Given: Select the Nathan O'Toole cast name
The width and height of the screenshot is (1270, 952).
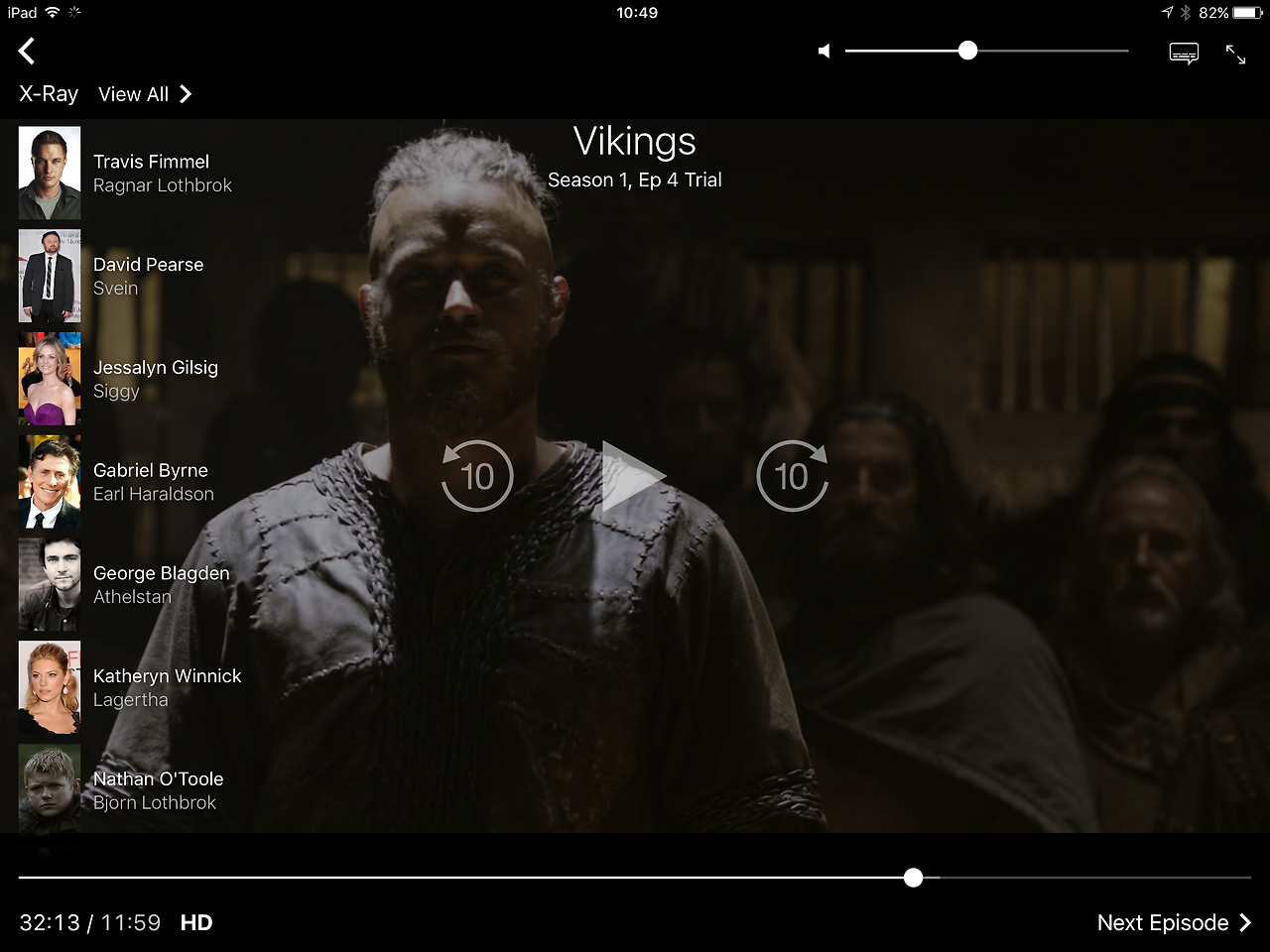Looking at the screenshot, I should 158,779.
